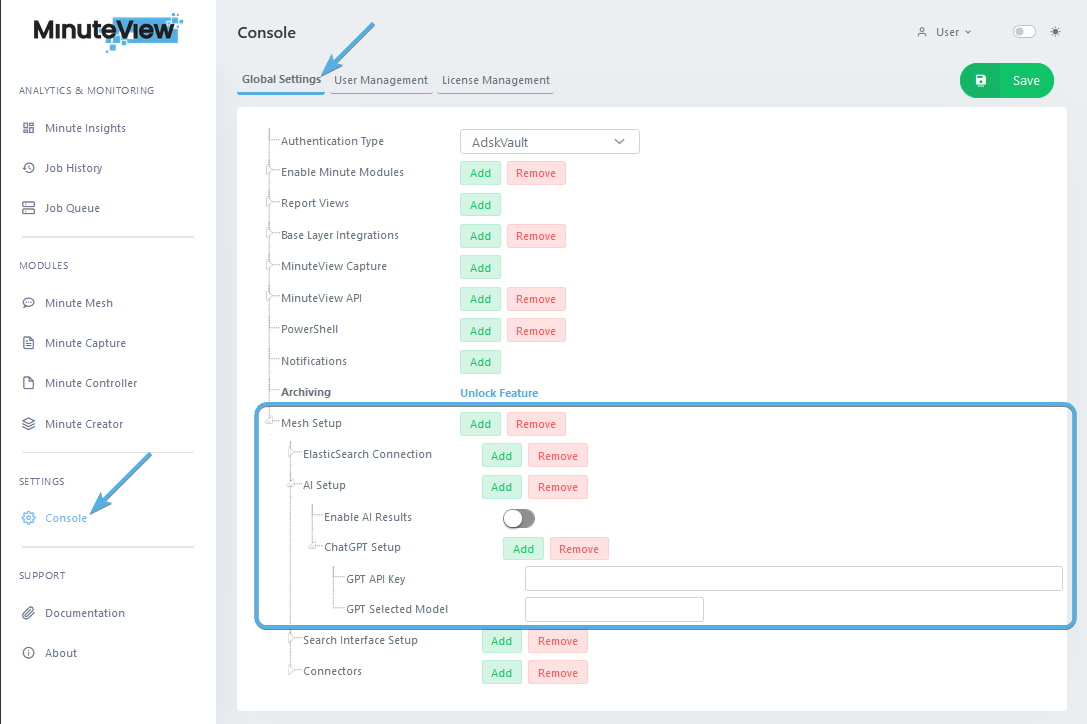Open Job History via its clock icon
Viewport: 1087px width, 724px height.
coord(29,168)
